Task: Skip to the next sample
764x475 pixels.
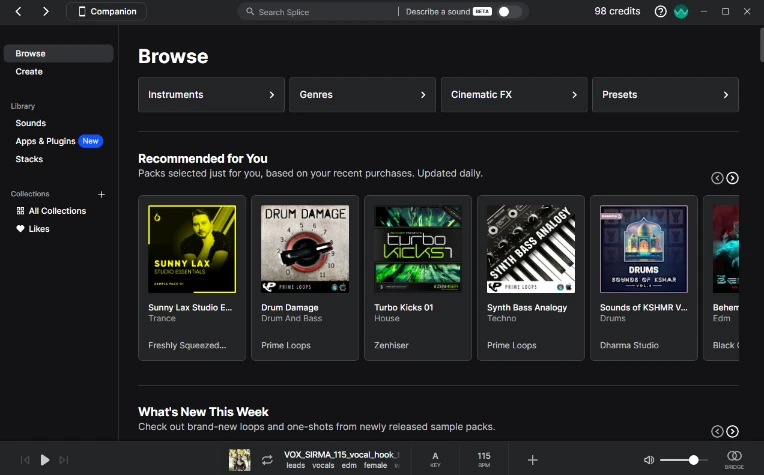Action: (x=64, y=460)
